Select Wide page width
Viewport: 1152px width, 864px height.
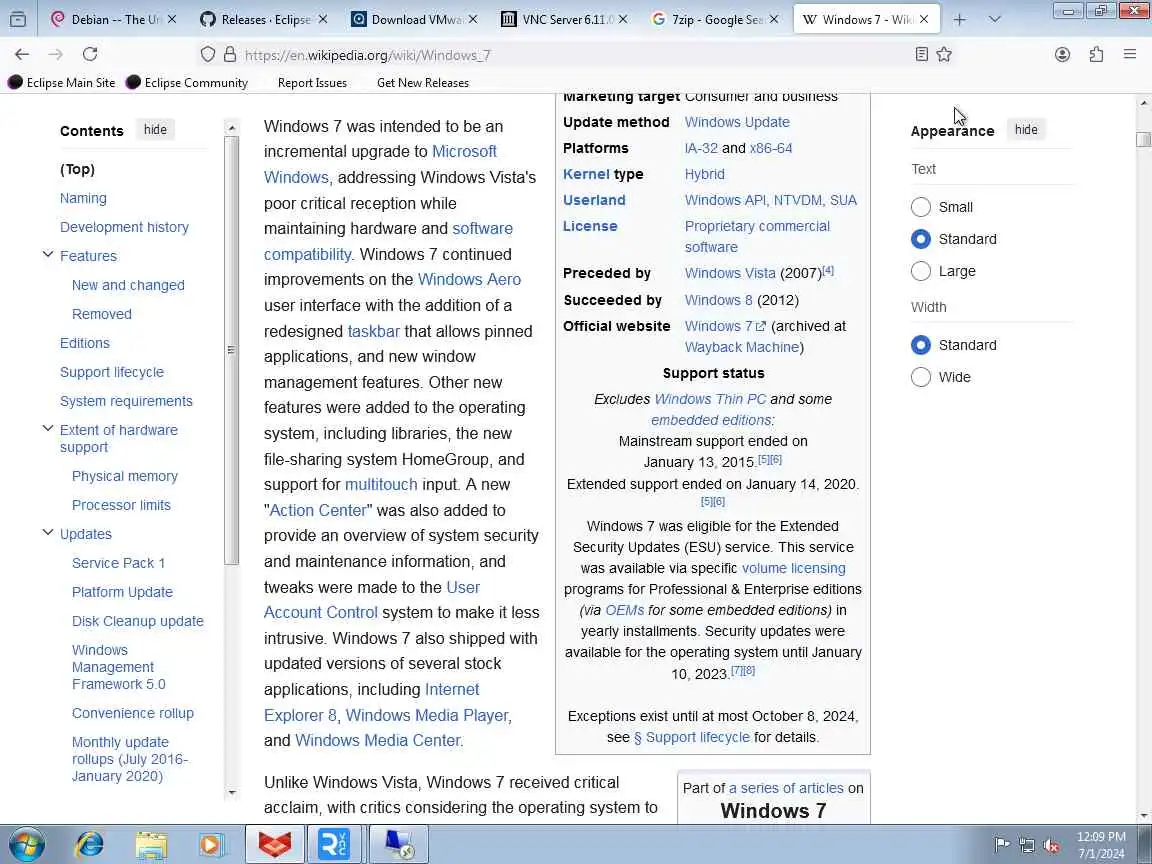tap(921, 377)
